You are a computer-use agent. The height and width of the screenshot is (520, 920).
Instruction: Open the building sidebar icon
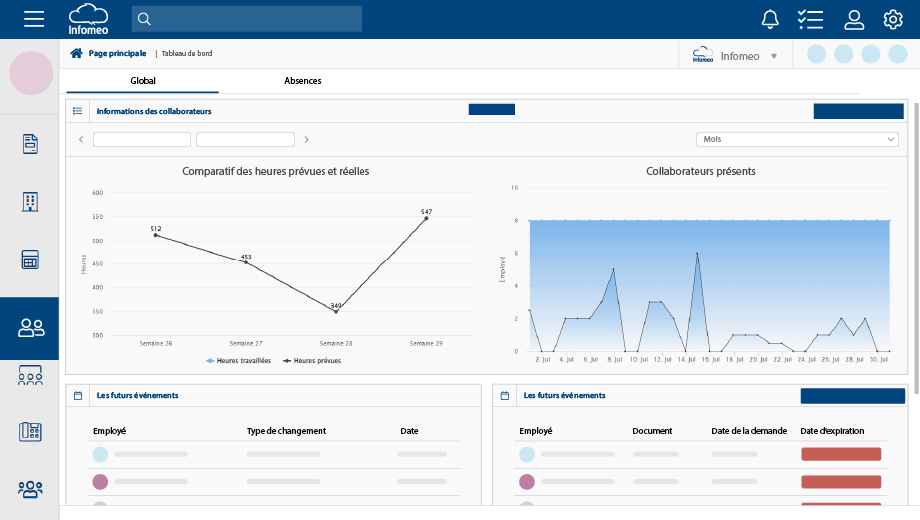pos(30,202)
